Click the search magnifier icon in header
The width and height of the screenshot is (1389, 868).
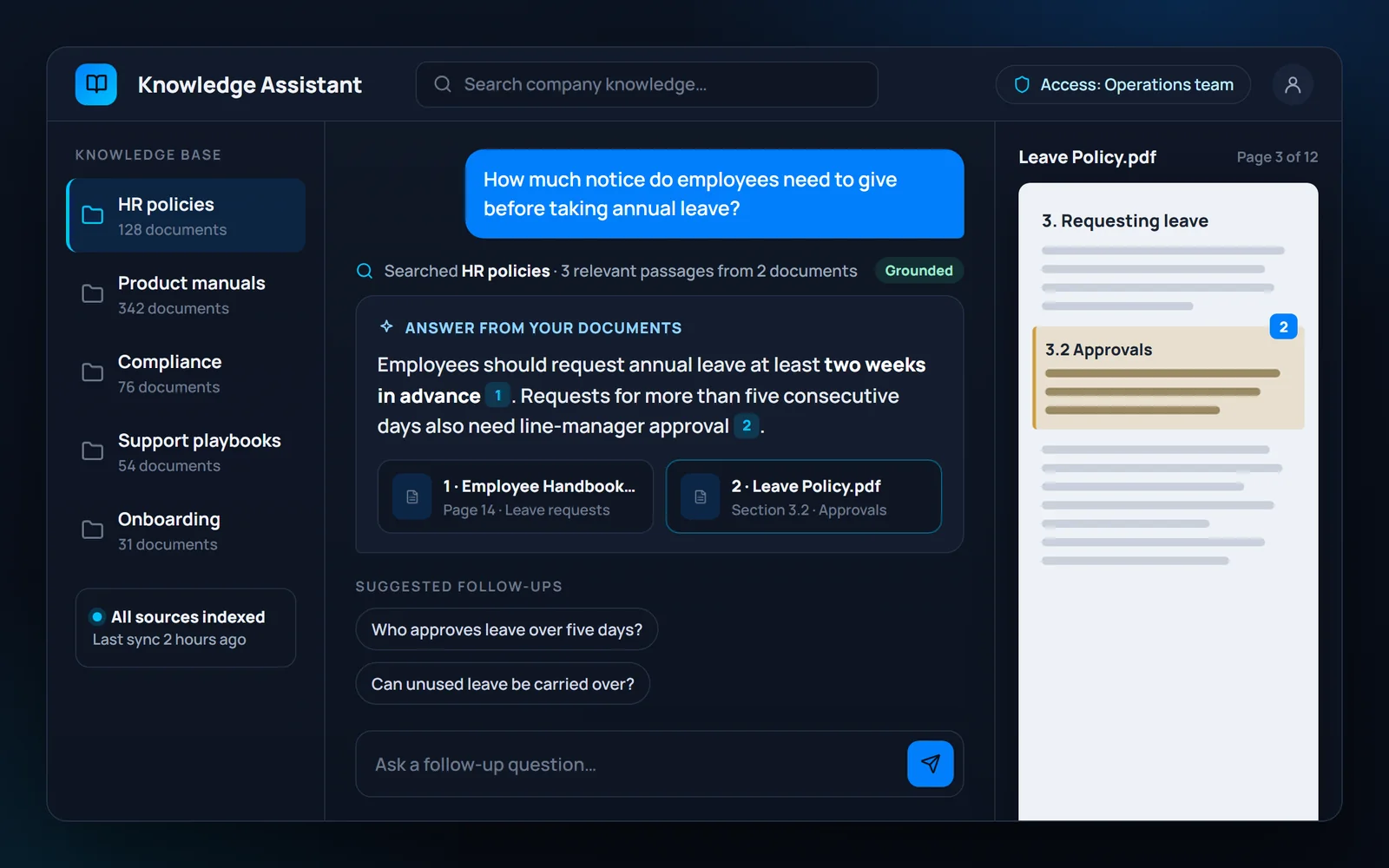tap(443, 84)
